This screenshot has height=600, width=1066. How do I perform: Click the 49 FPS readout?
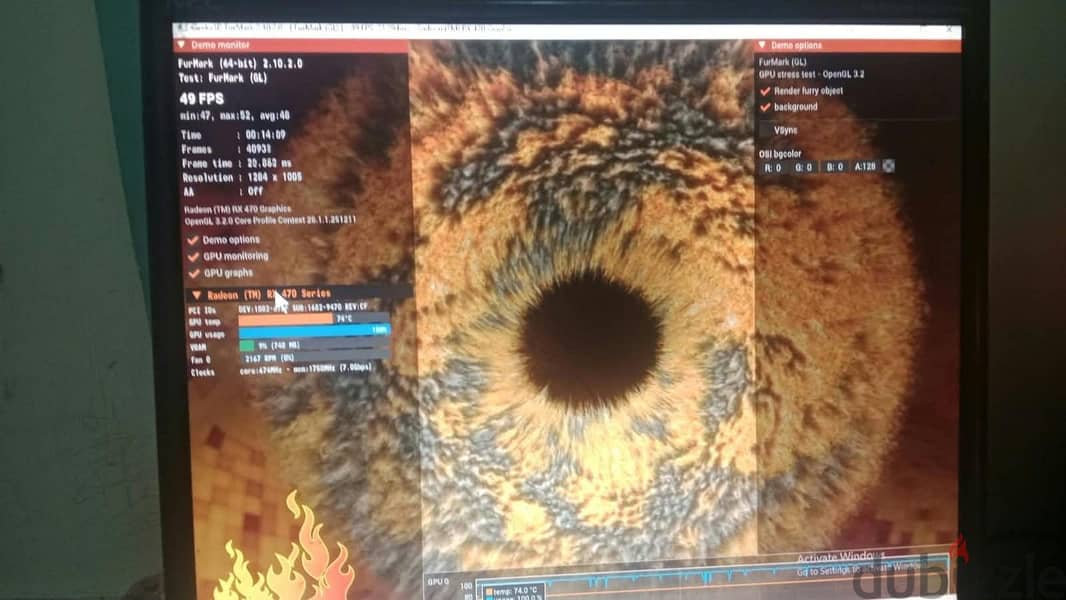click(202, 99)
